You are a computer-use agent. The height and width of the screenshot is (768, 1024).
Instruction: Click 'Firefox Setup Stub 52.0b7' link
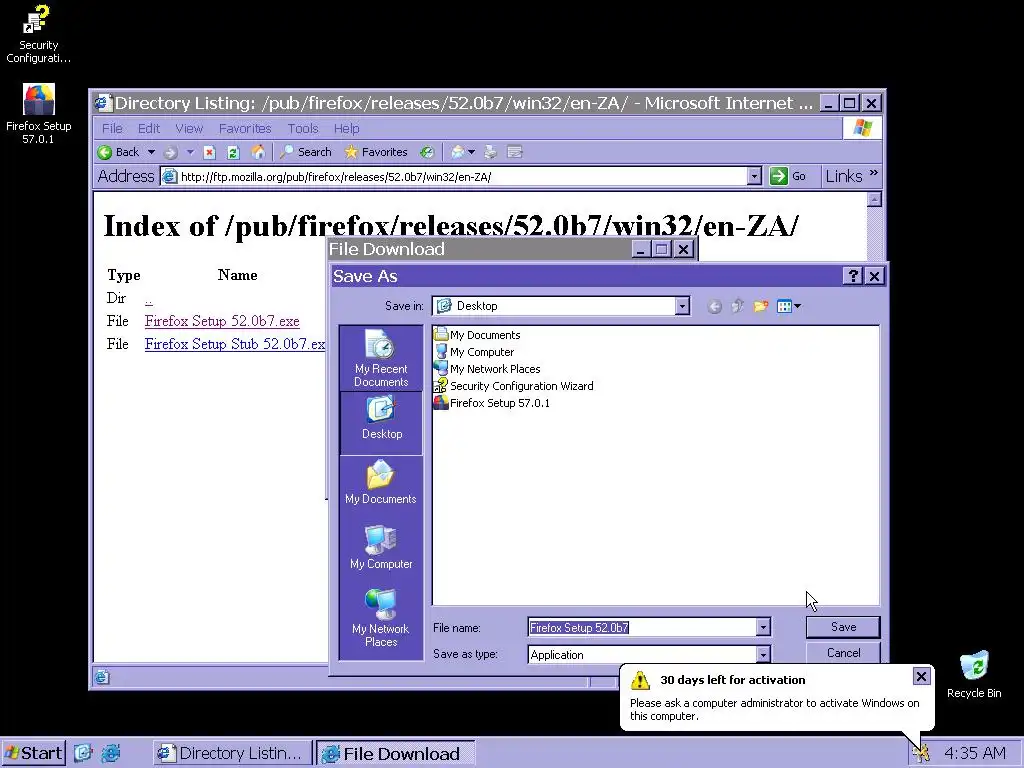tap(235, 344)
